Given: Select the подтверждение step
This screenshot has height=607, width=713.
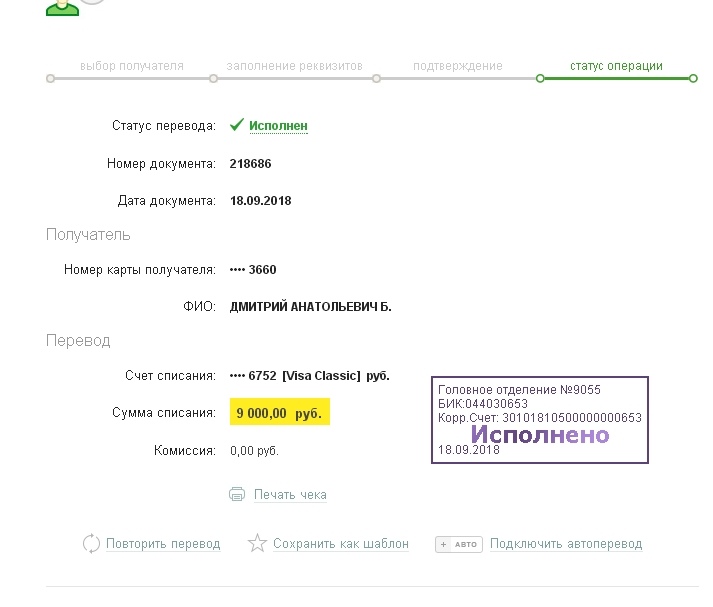Looking at the screenshot, I should (458, 66).
